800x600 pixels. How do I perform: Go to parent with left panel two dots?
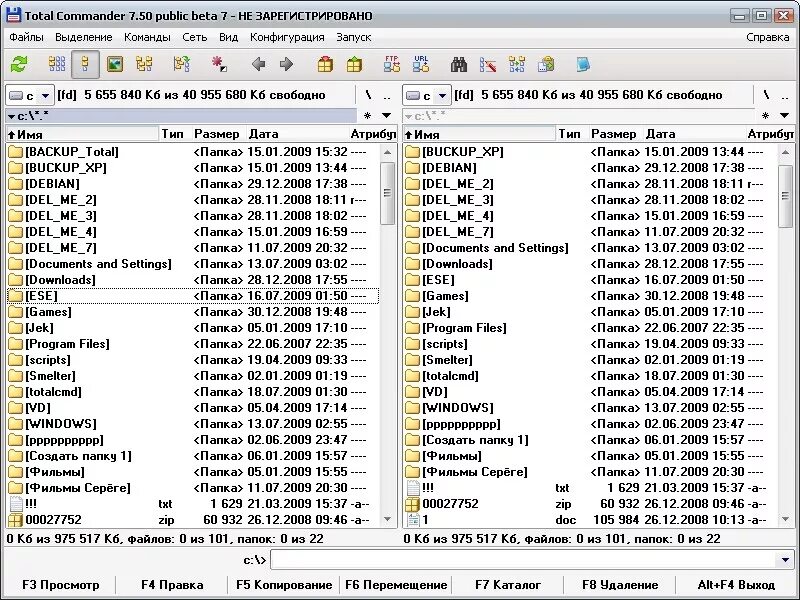[x=387, y=95]
